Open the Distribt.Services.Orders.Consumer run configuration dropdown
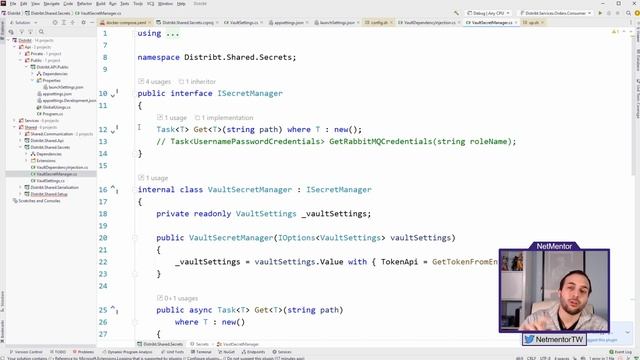This screenshot has width=640, height=360. pyautogui.click(x=555, y=13)
